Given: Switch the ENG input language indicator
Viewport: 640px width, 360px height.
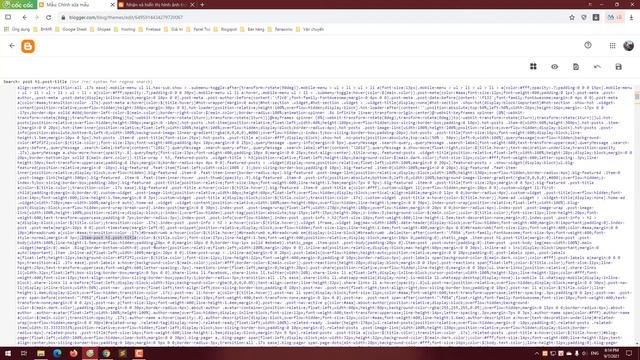Looking at the screenshot, I should pos(594,353).
